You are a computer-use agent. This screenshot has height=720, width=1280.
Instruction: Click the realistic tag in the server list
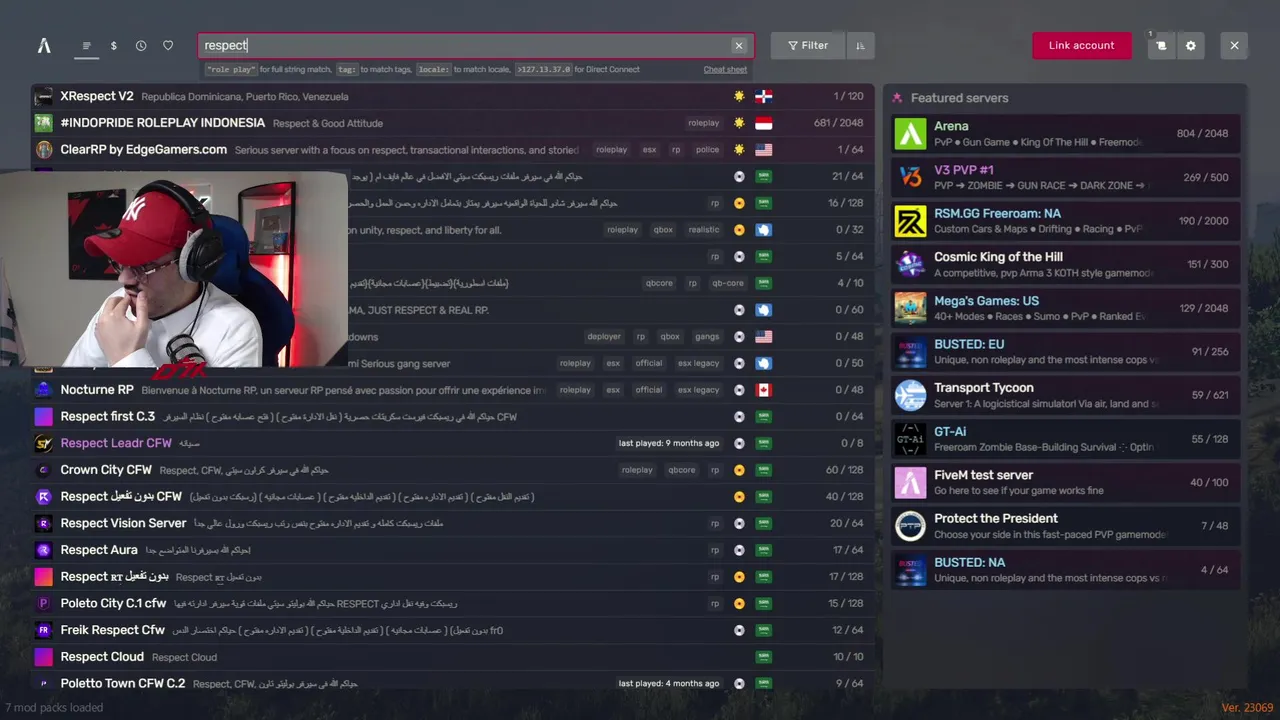(x=704, y=230)
